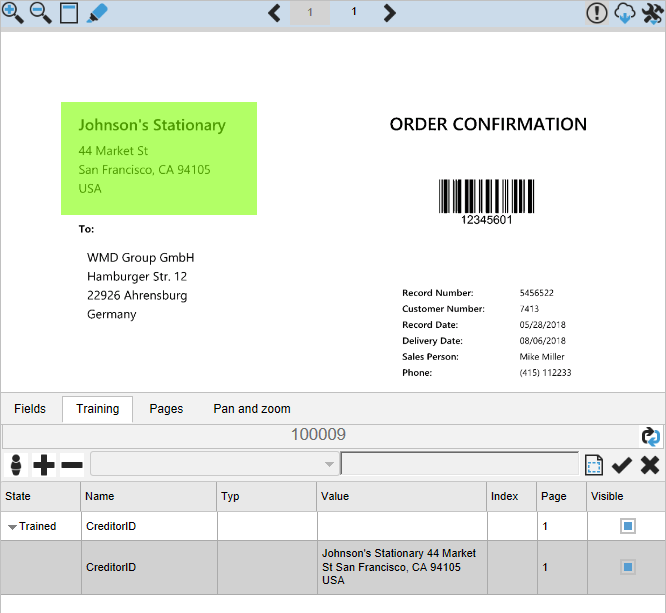Click the Page column header
666x613 pixels.
pos(562,496)
